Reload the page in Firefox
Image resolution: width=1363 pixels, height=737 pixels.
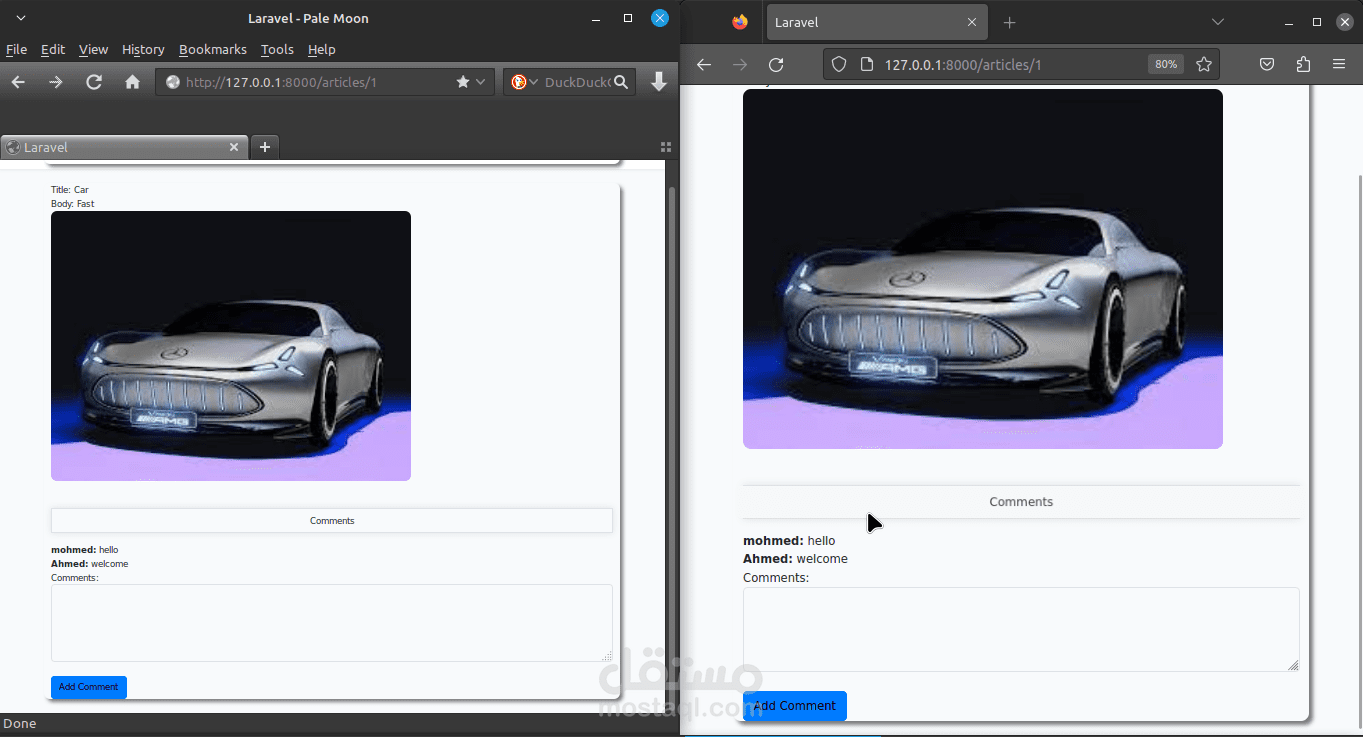click(776, 64)
